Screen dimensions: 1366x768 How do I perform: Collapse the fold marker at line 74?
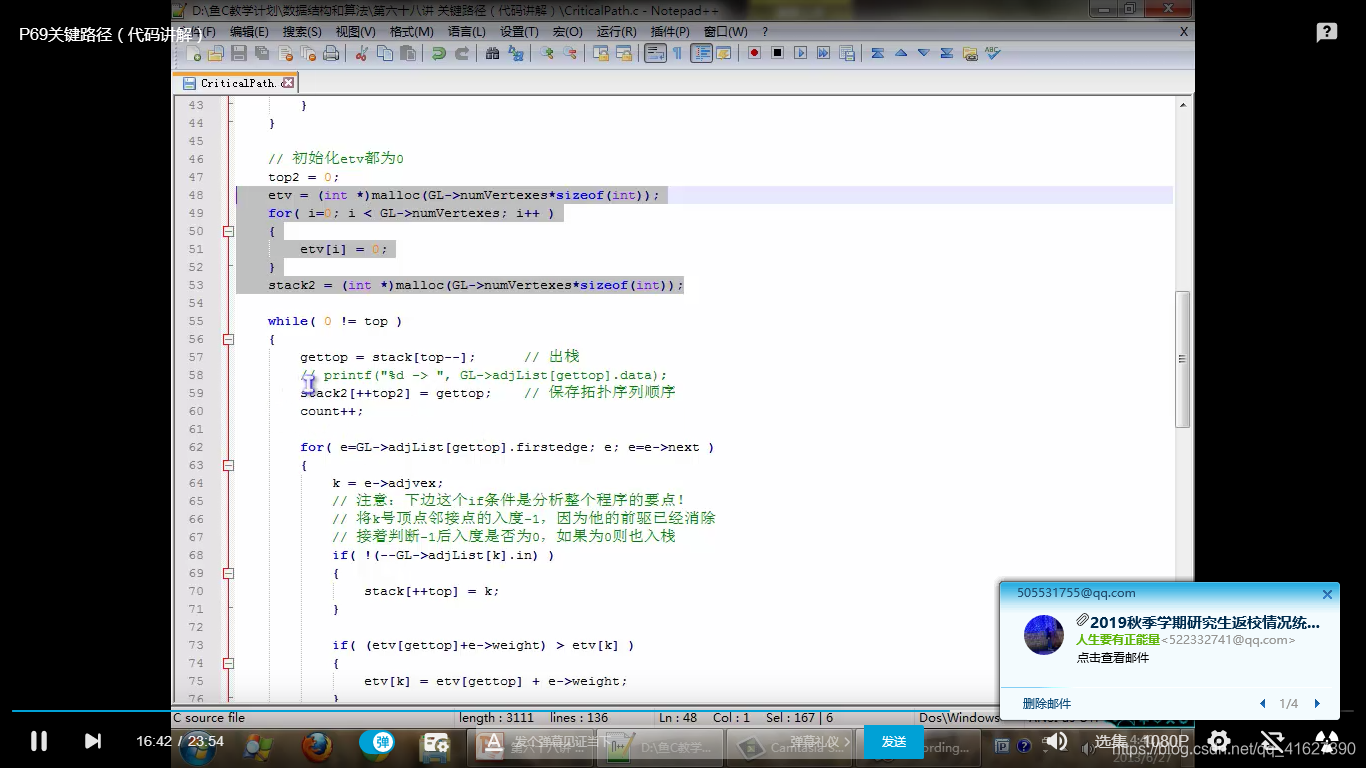pos(228,663)
